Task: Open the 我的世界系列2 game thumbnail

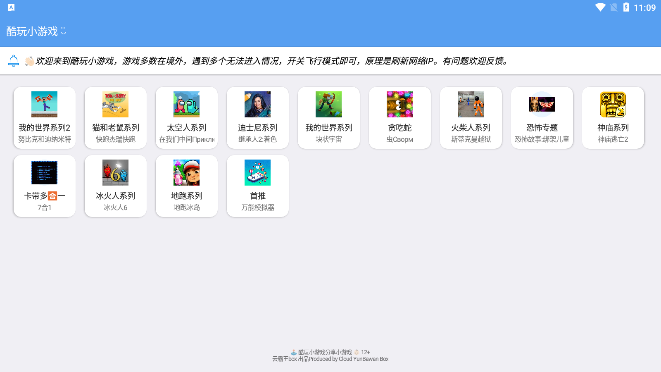Action: coord(44,104)
